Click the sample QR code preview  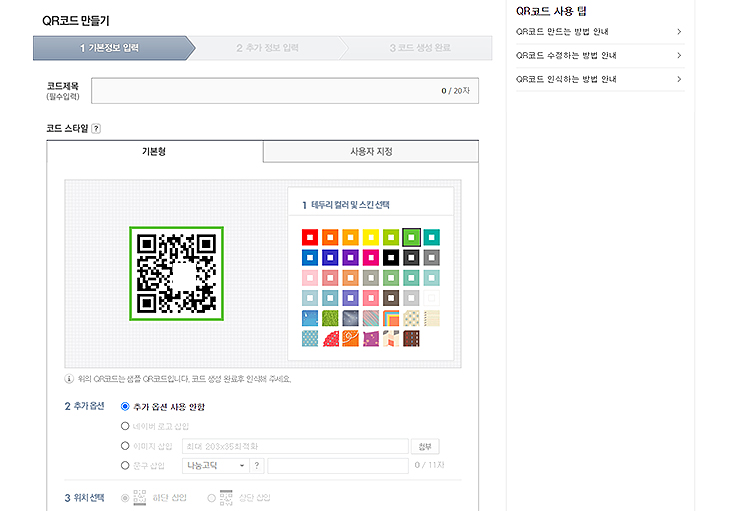coord(177,274)
